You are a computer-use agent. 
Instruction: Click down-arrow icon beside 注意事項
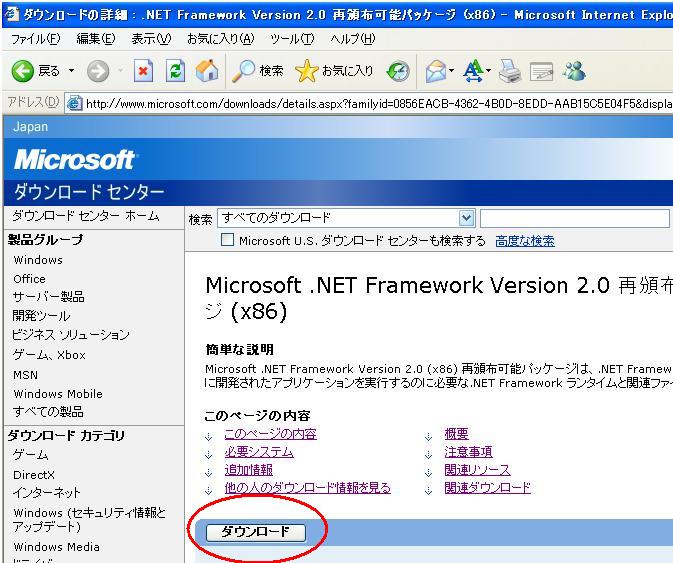pos(428,455)
